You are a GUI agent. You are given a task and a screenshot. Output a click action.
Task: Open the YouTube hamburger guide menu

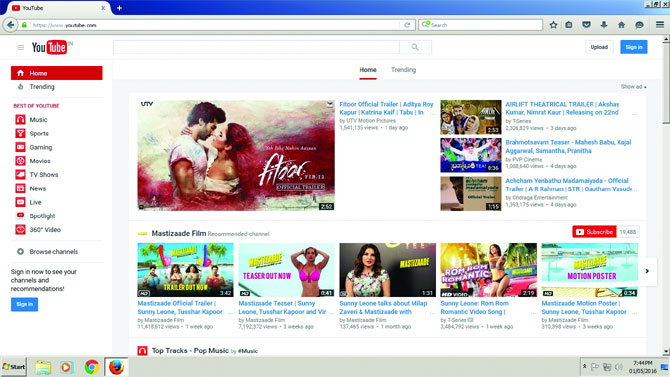pos(20,47)
